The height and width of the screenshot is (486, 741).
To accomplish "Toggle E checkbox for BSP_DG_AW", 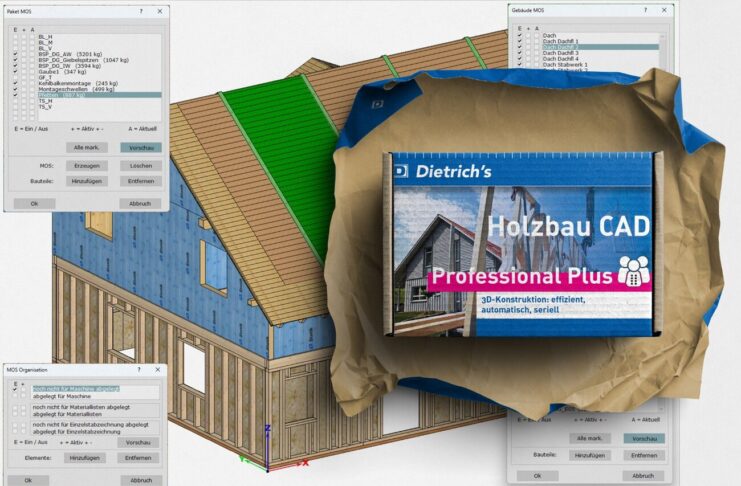I will point(16,54).
